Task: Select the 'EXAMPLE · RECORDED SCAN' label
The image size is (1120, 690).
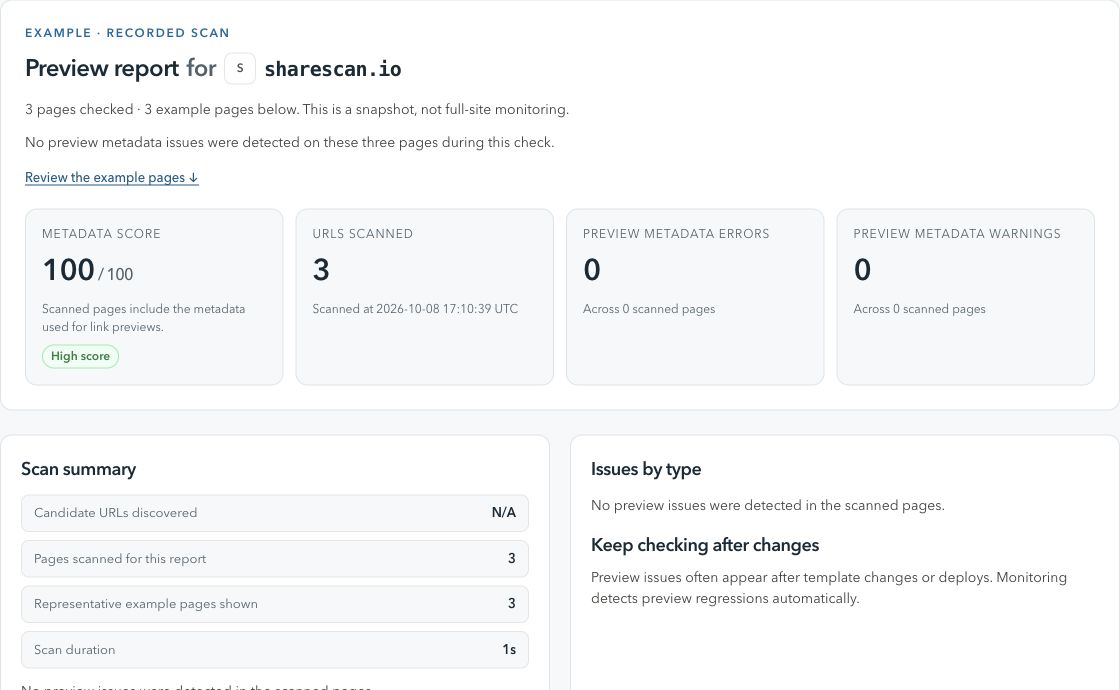Action: pyautogui.click(x=127, y=33)
